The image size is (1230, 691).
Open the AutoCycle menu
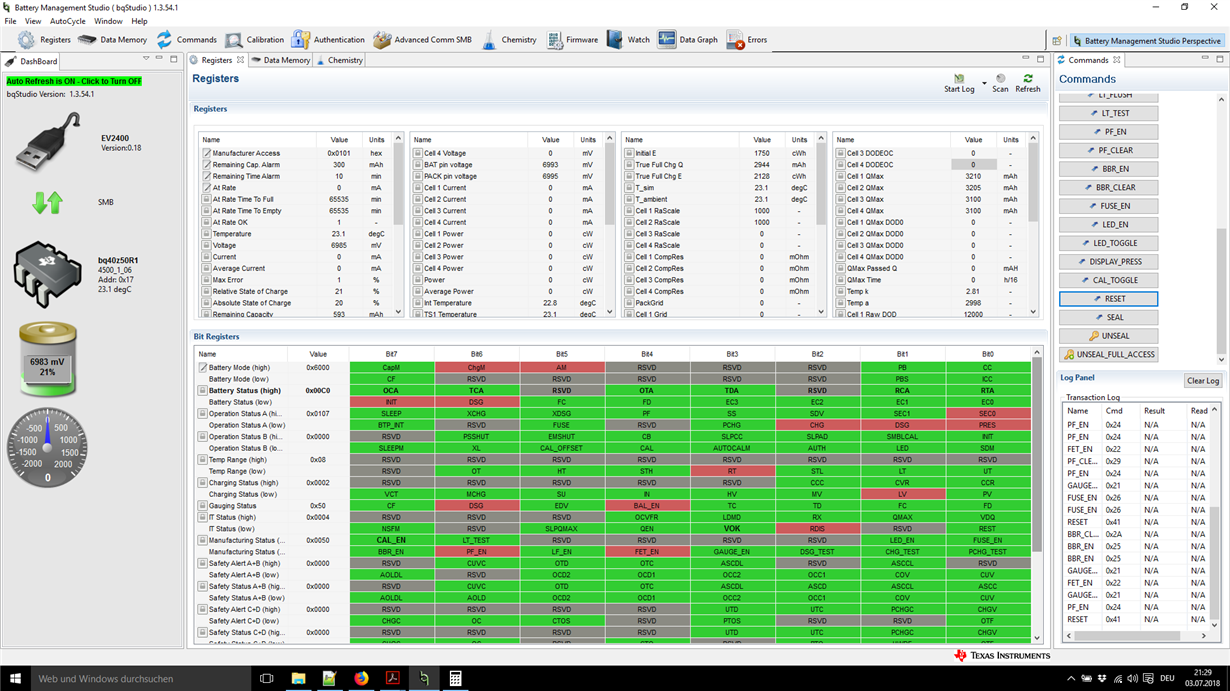(68, 21)
